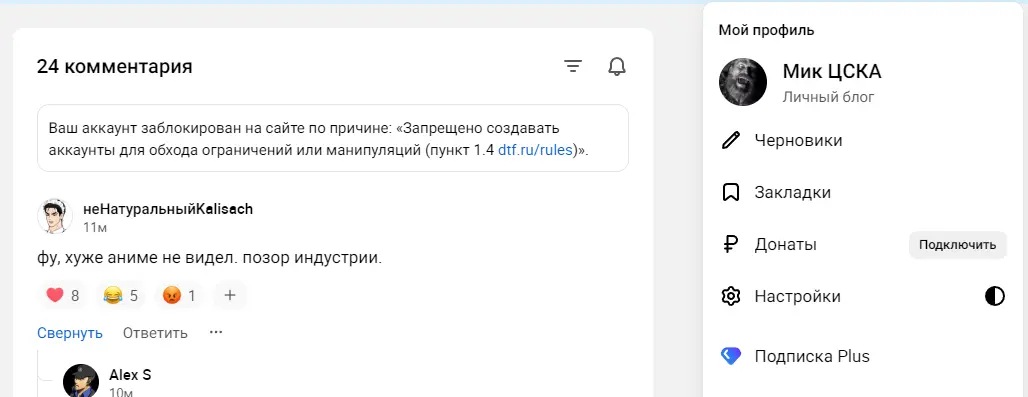Click Подключить donations button

(x=957, y=245)
